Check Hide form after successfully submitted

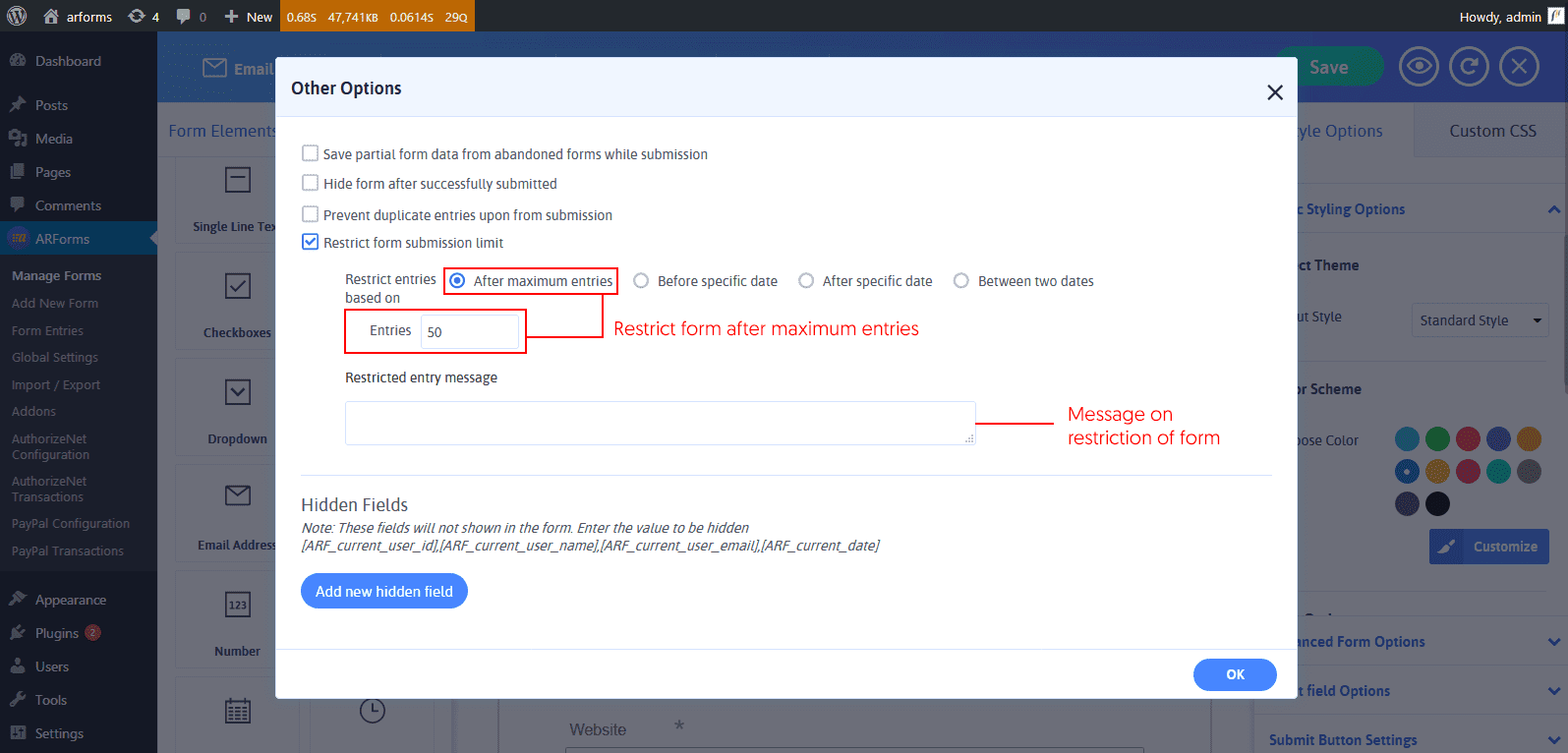(x=310, y=183)
